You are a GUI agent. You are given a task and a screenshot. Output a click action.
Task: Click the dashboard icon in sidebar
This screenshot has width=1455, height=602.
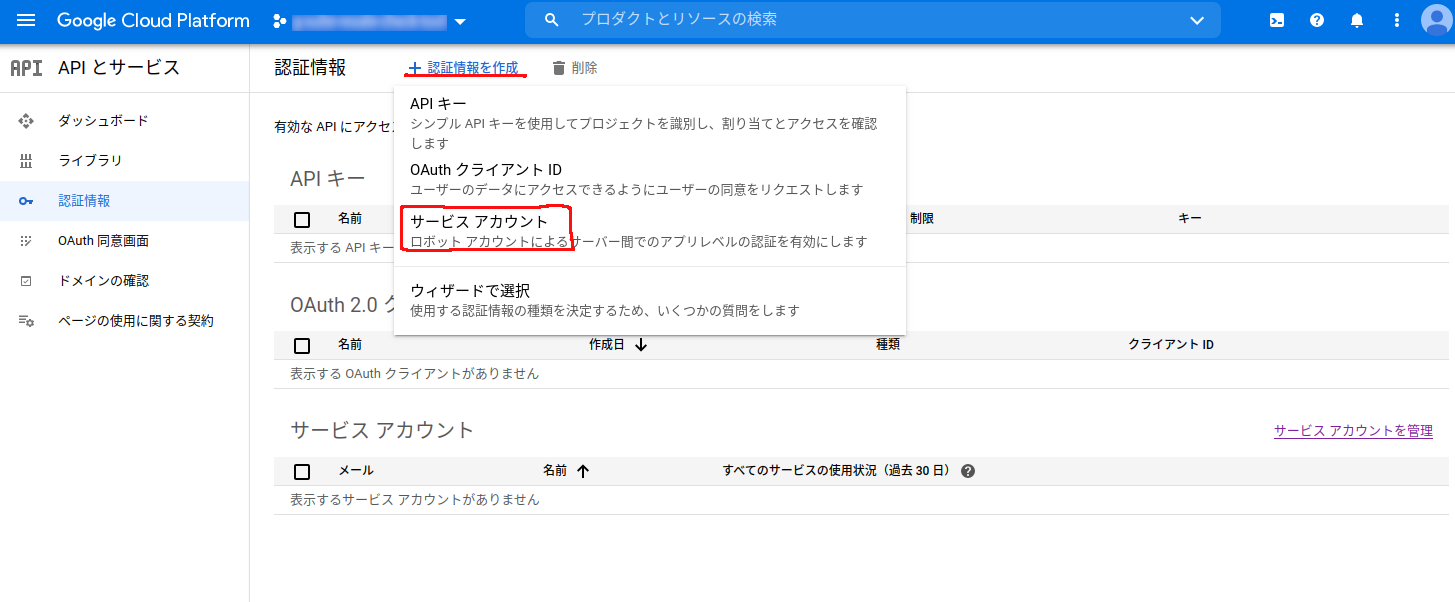click(x=27, y=121)
